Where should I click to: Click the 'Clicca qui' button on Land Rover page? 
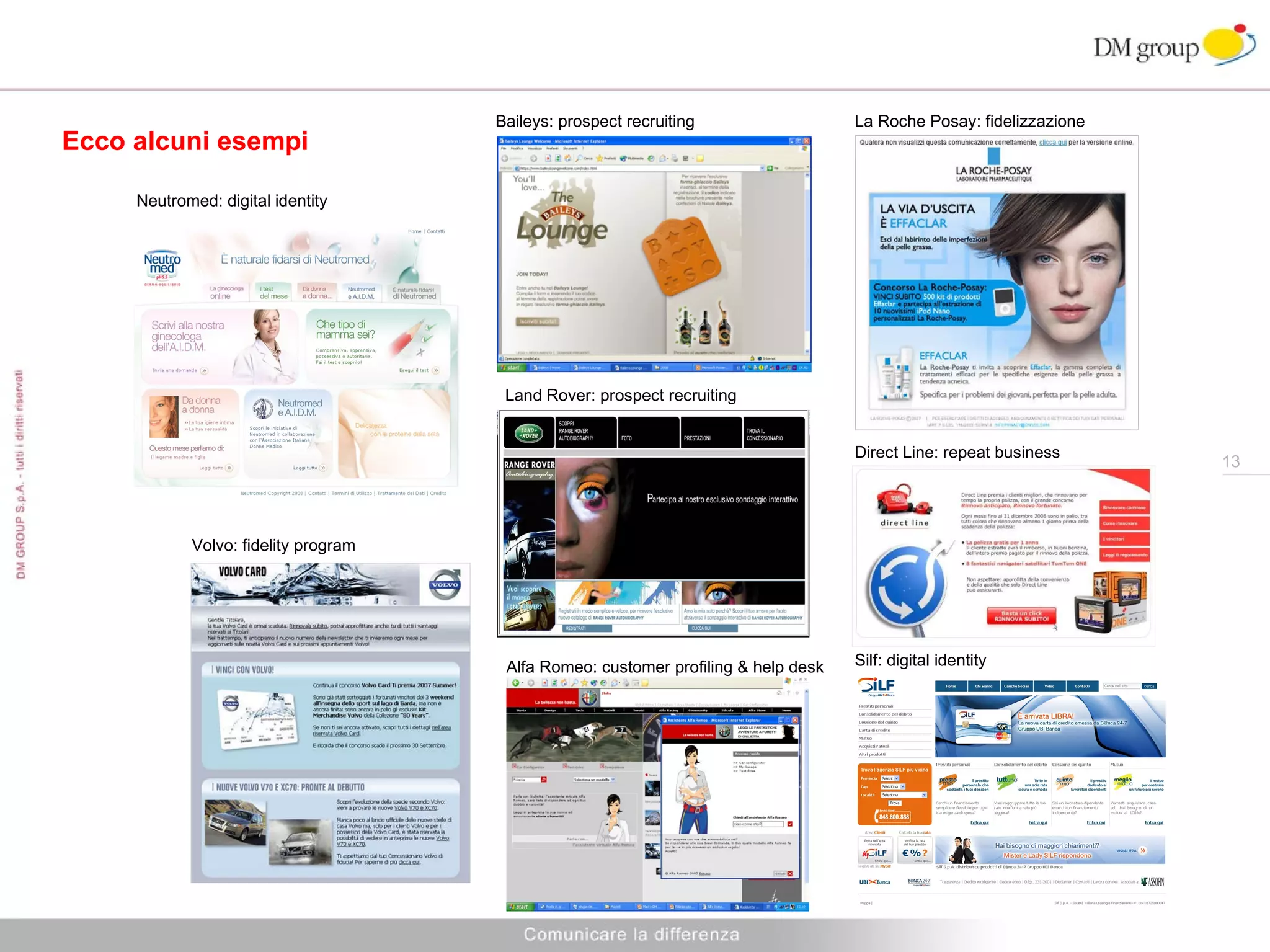coord(713,628)
